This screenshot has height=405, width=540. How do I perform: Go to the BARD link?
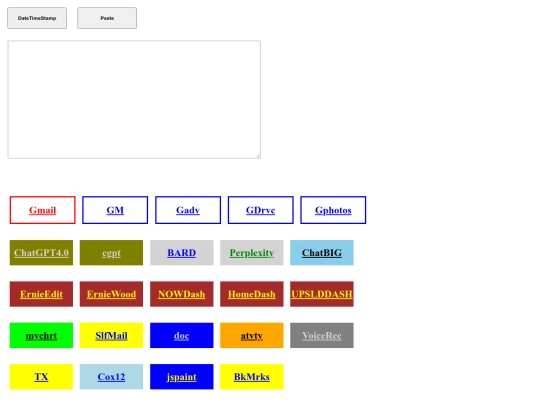point(181,253)
